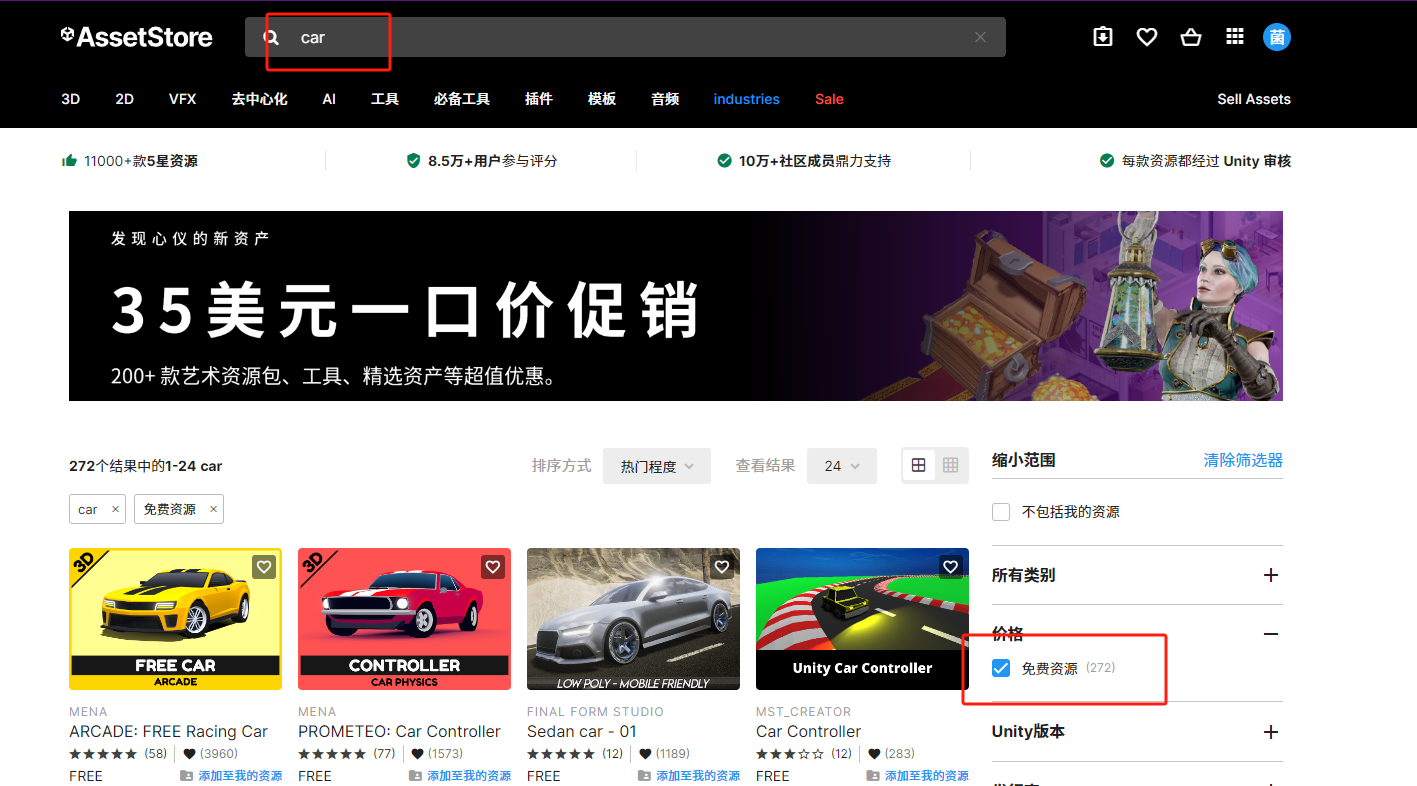Check '不包括我的资源' checkbox

point(1001,512)
